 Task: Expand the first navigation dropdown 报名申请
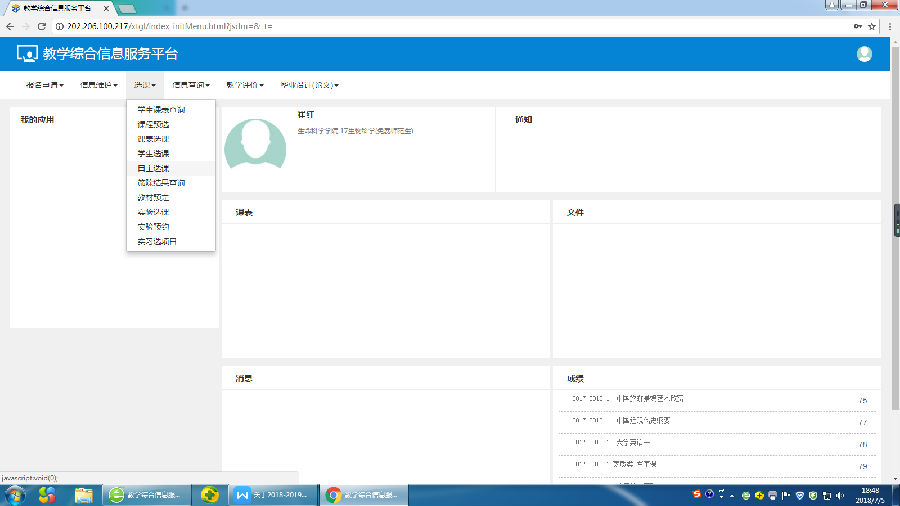click(x=44, y=85)
